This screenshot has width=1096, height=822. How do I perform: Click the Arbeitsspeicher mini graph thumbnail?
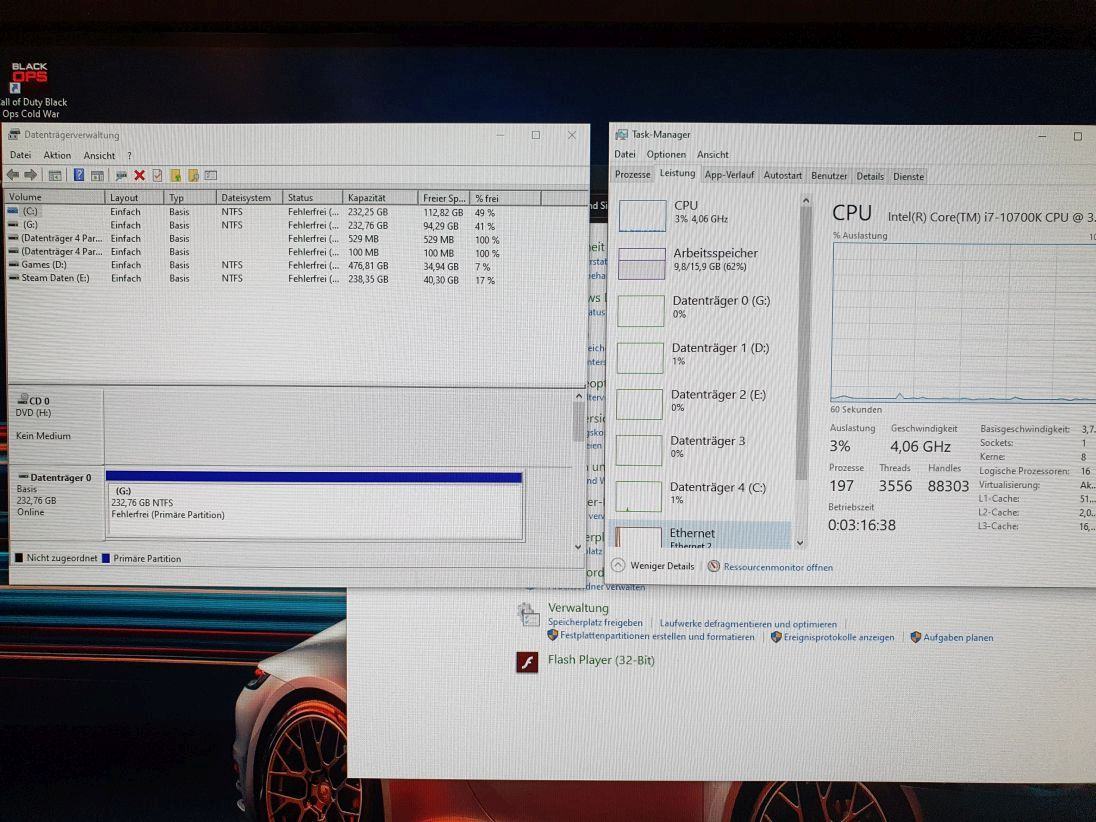642,264
